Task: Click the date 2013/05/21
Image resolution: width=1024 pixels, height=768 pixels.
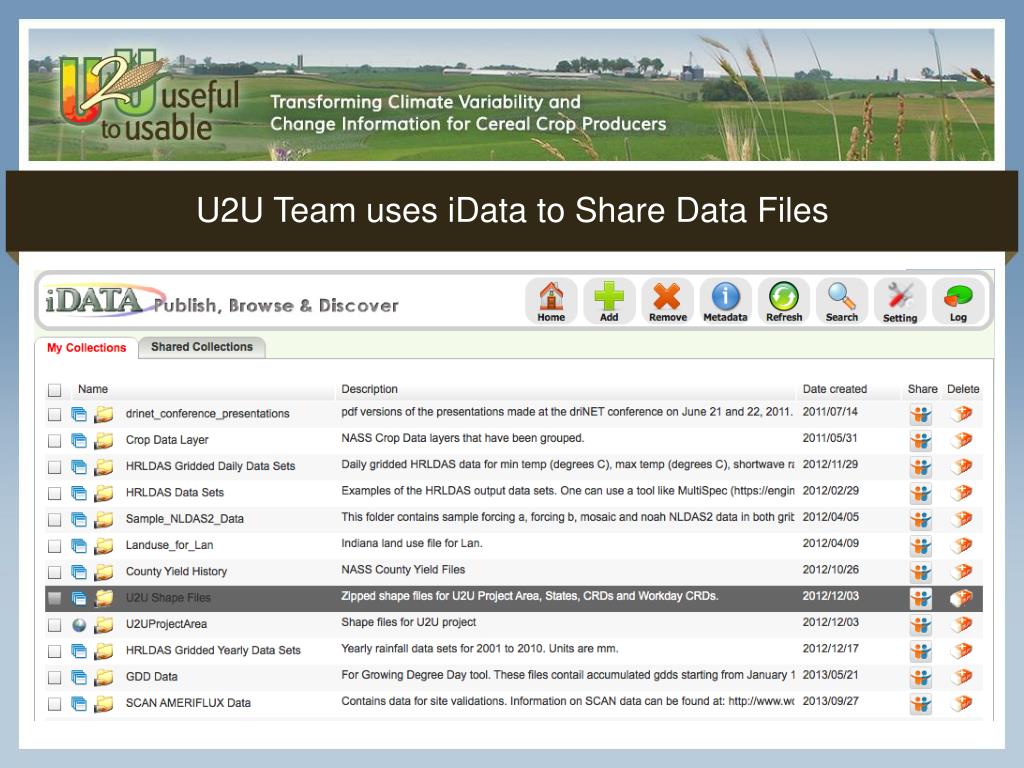Action: click(x=831, y=675)
